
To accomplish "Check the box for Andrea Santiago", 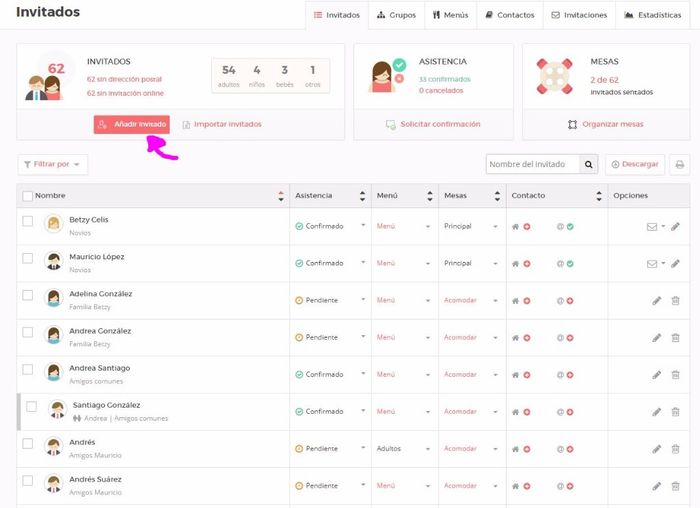I will 28,369.
